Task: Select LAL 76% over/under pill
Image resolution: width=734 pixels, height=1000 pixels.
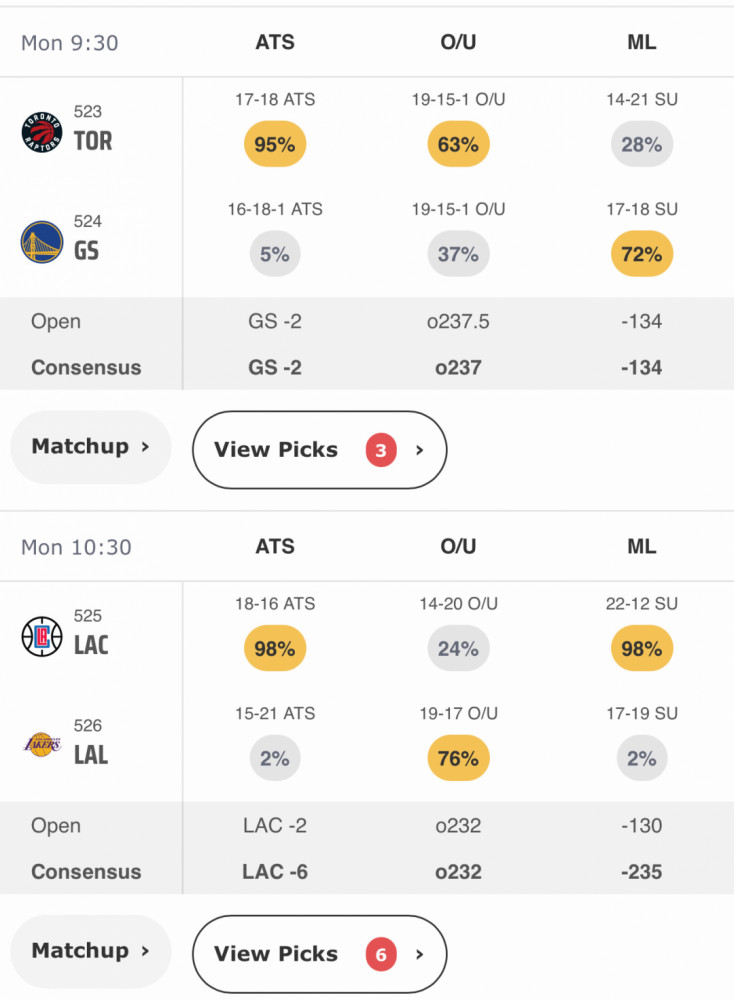Action: coord(458,759)
